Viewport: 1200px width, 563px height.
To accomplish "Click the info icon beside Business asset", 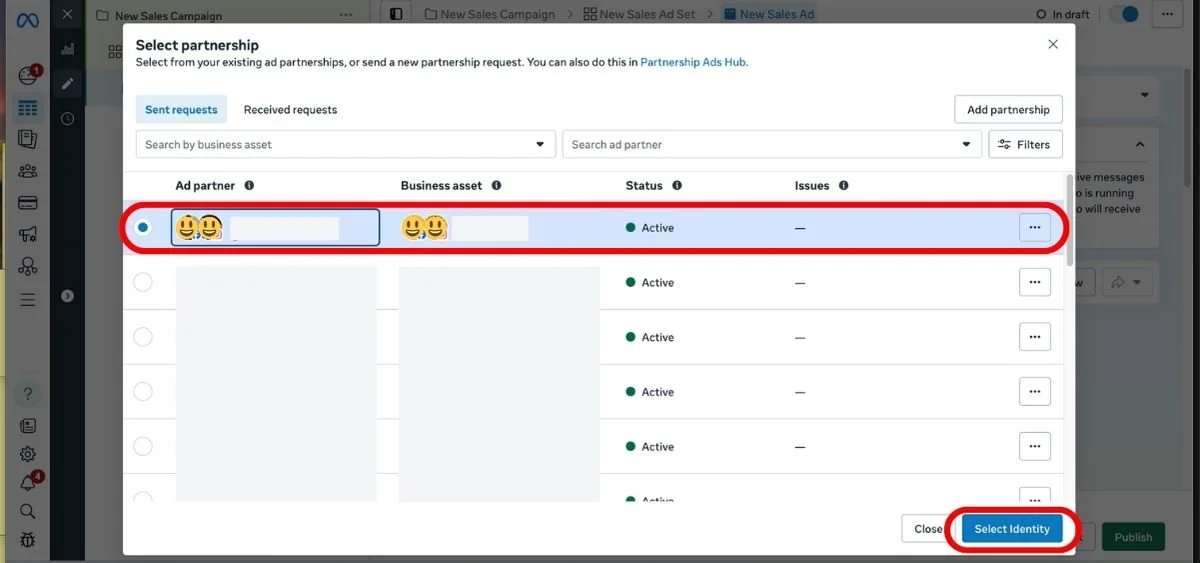I will pos(496,186).
